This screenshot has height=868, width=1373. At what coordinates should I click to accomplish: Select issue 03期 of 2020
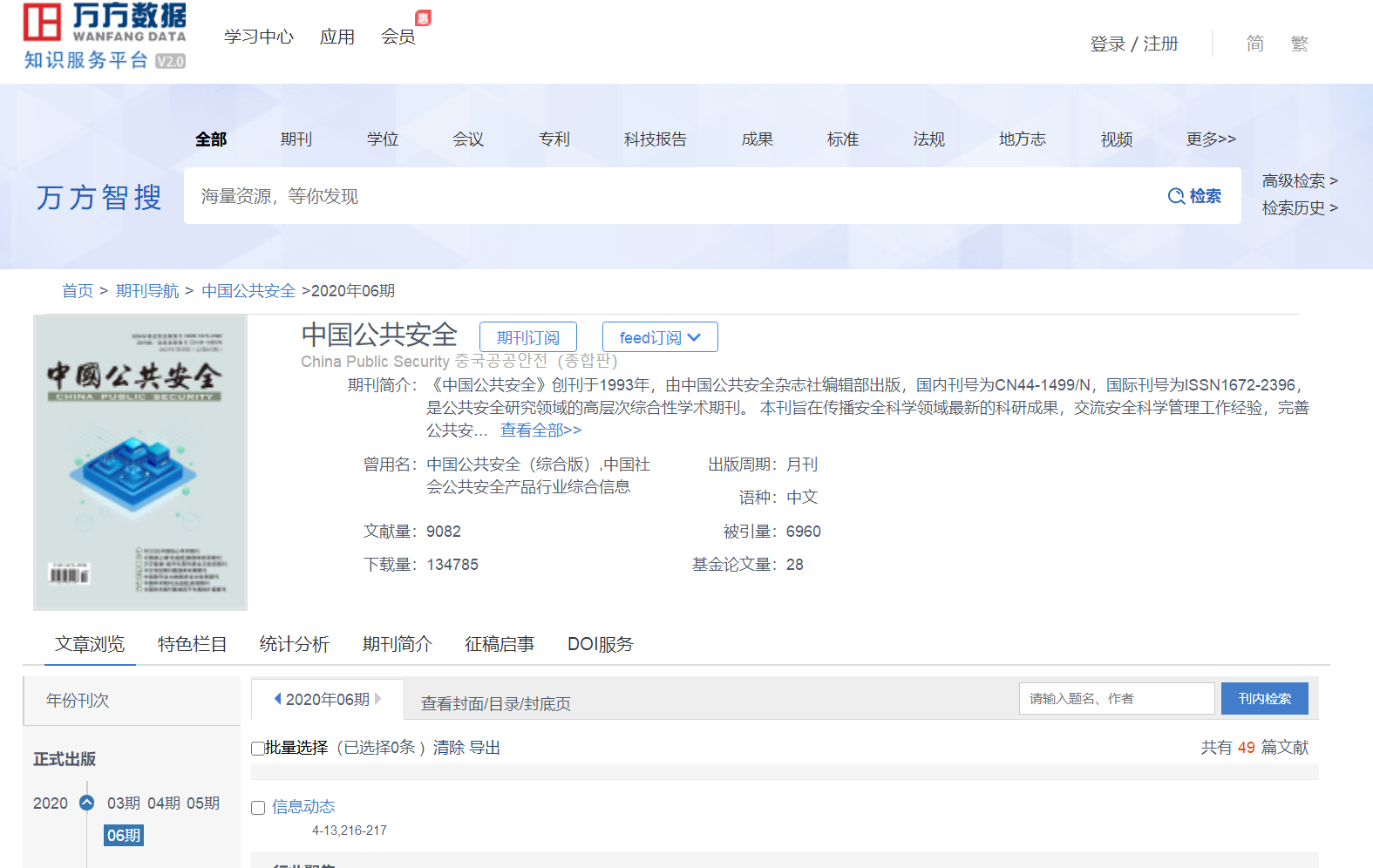click(124, 803)
